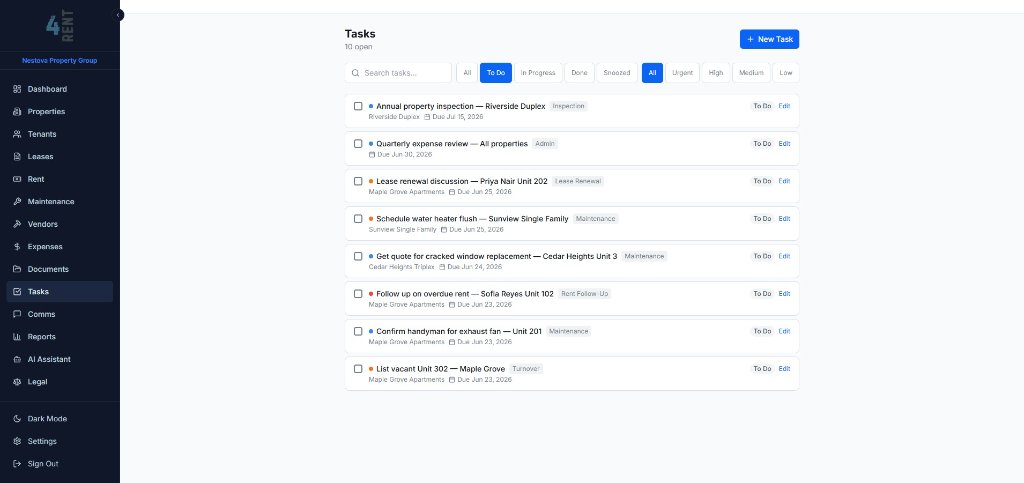Open Nestova Property Group organization link
Screen dimensions: 1024x483
59,61
